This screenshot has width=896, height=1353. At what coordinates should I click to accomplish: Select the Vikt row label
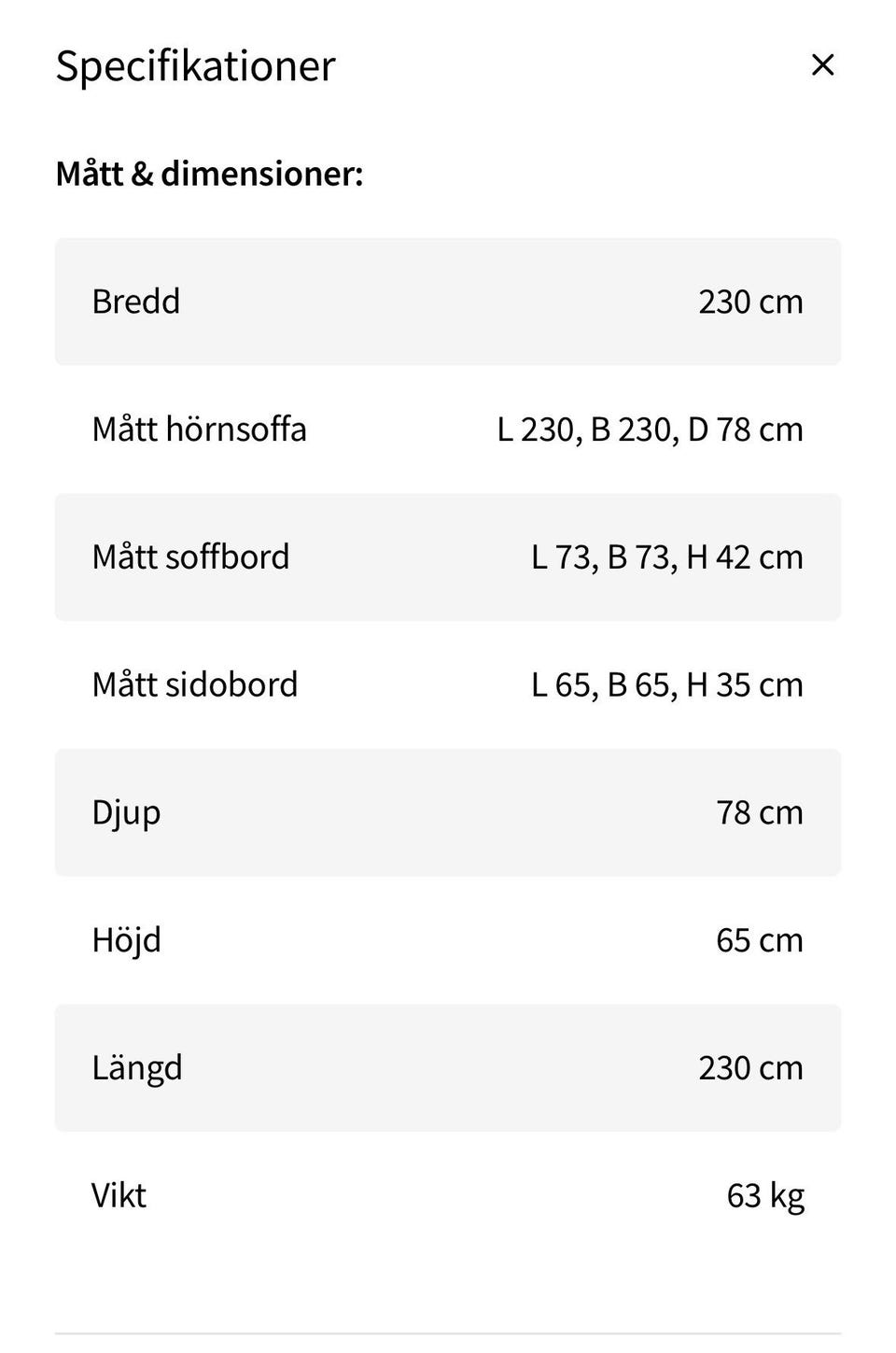(119, 1195)
